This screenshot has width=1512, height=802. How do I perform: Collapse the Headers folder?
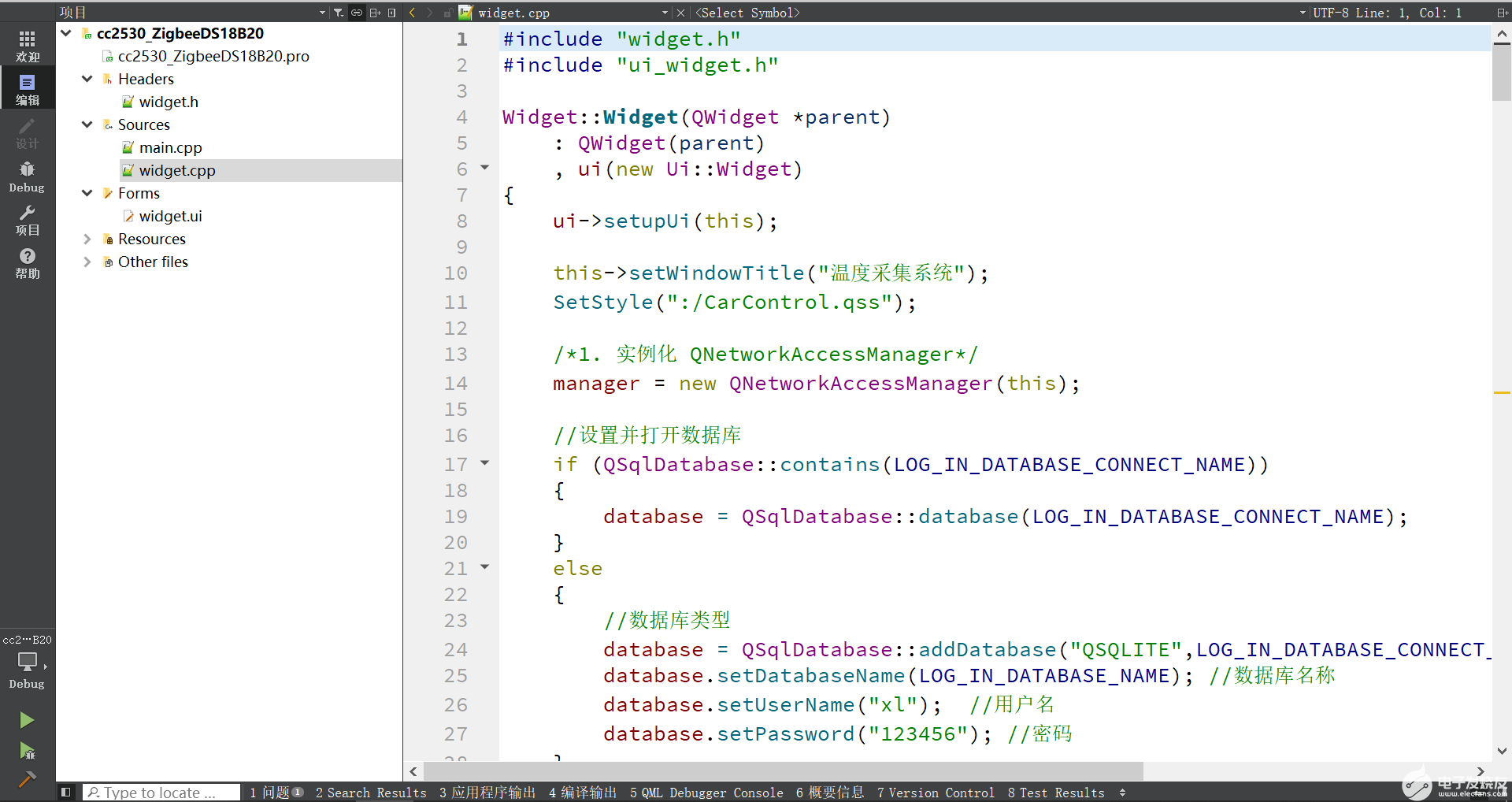pos(87,79)
